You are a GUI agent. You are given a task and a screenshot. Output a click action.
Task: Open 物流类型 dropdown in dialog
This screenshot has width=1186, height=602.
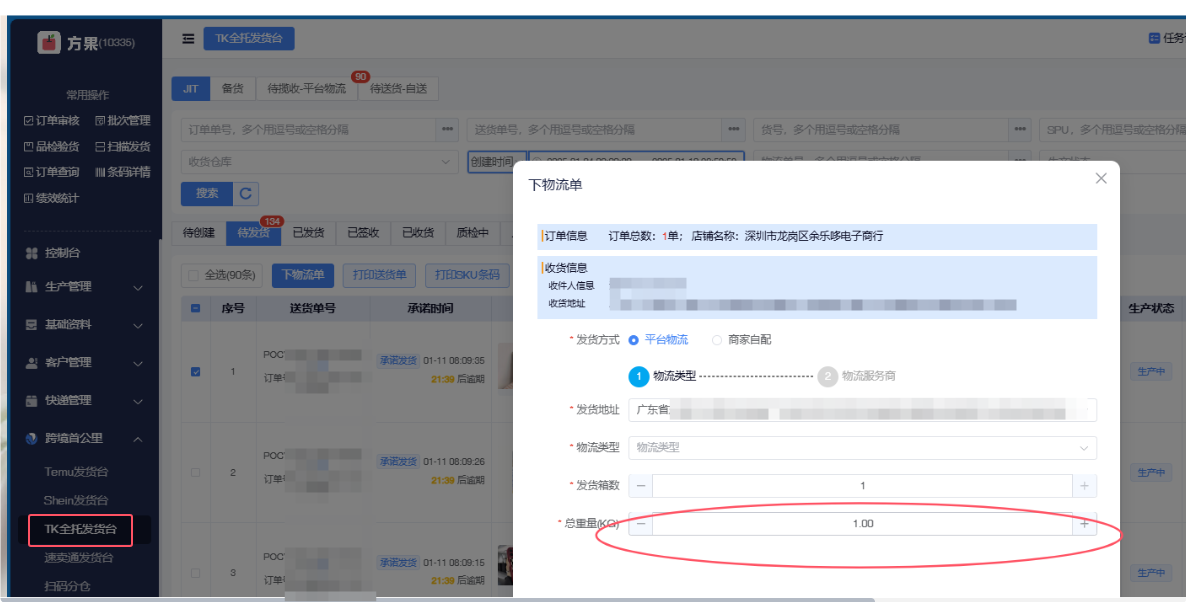click(x=862, y=448)
